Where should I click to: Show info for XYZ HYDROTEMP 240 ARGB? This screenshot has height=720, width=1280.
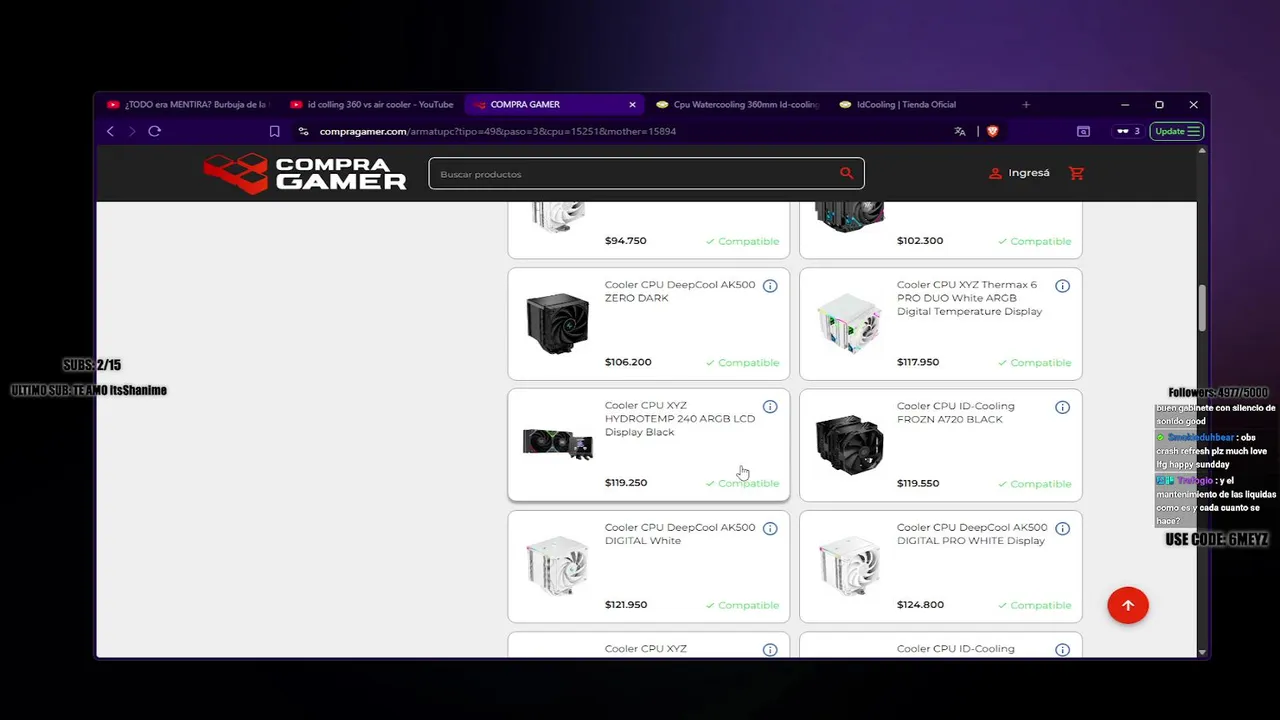tap(770, 407)
